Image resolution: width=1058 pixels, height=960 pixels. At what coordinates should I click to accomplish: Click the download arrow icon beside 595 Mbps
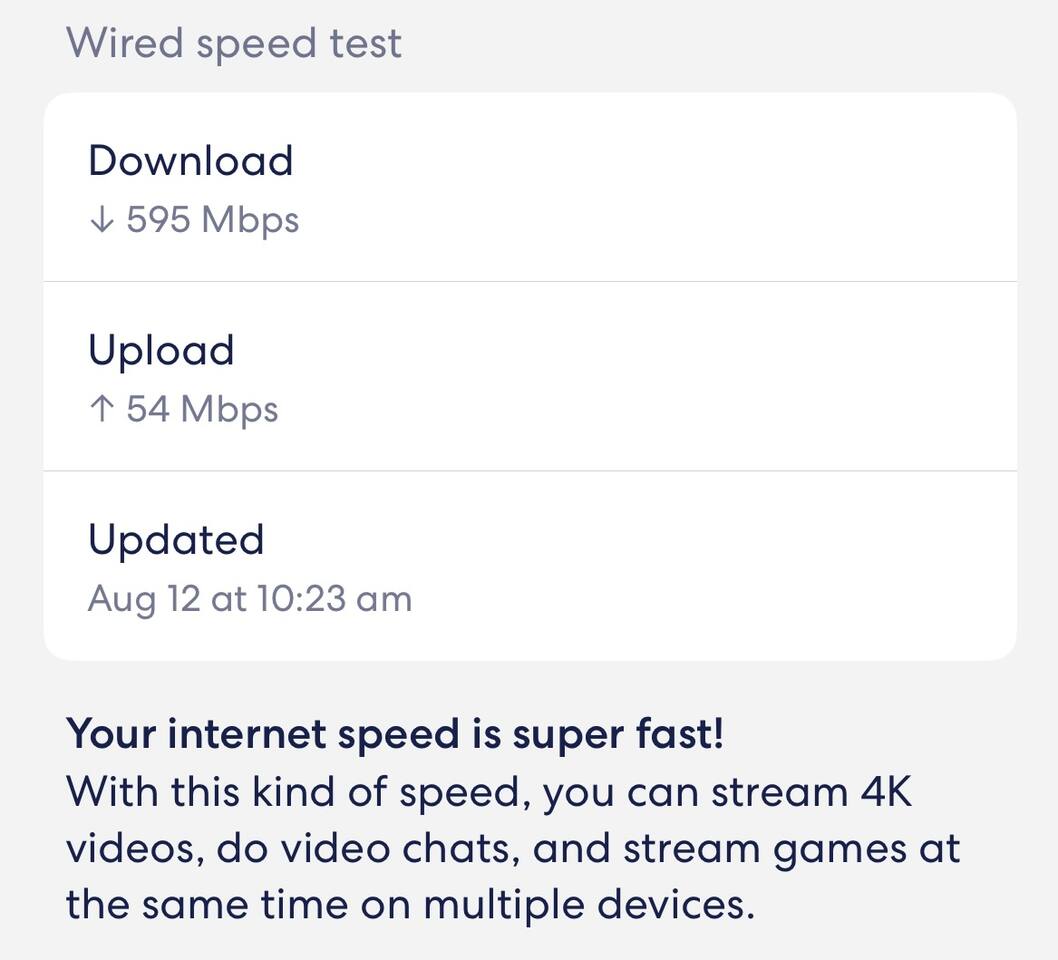coord(100,220)
